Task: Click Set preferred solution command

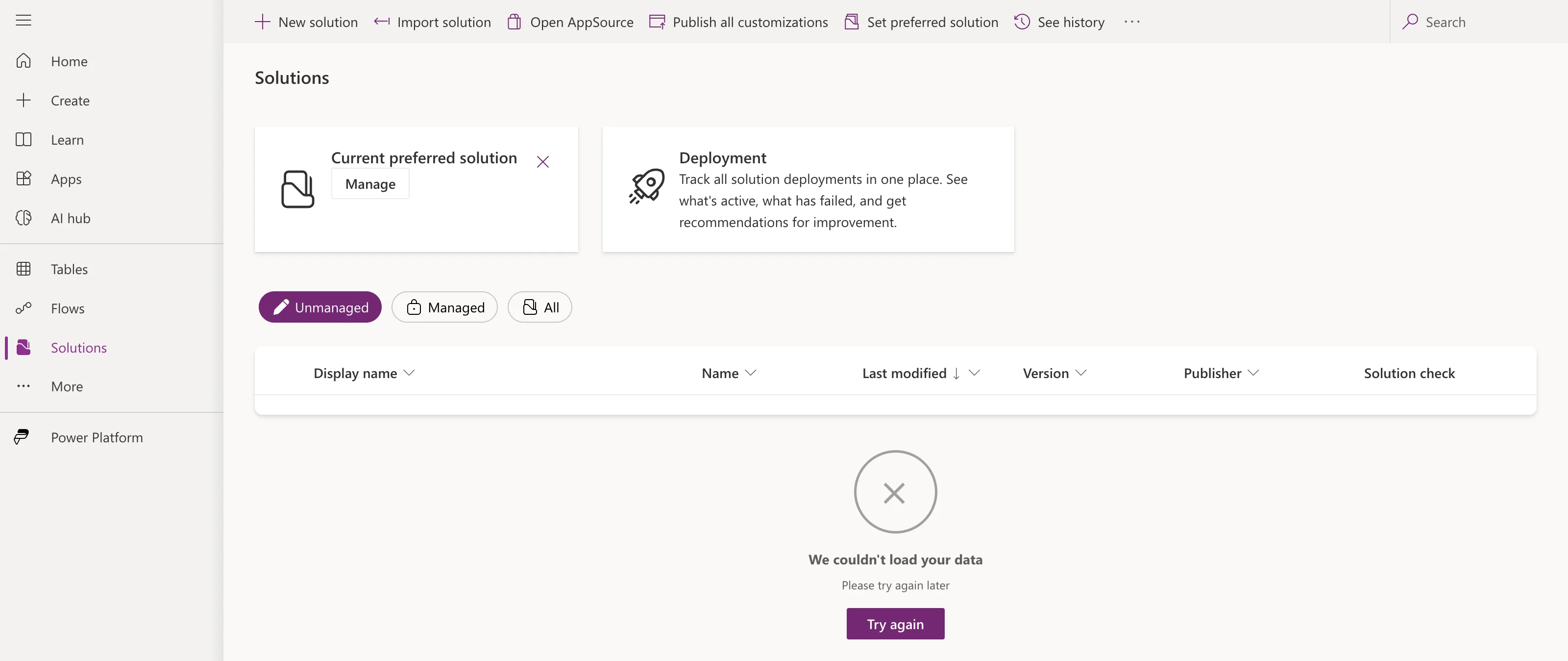Action: click(922, 22)
